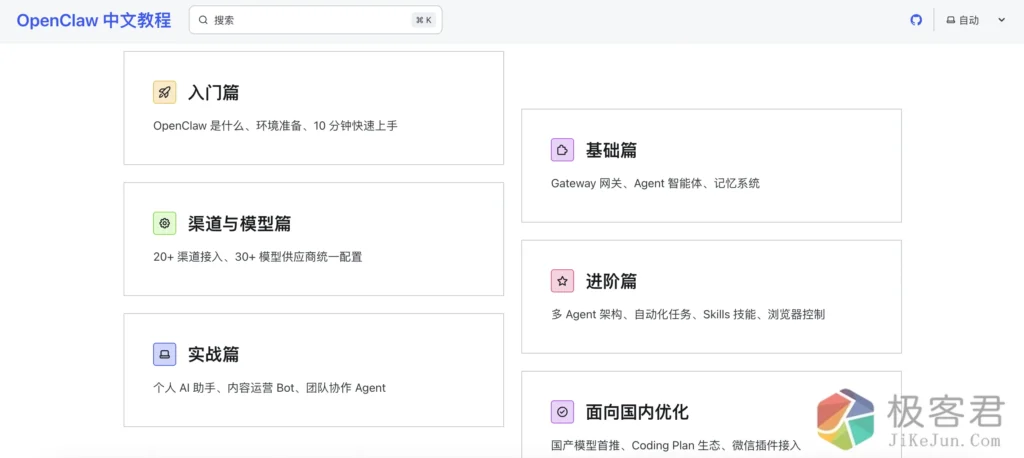
Task: Click the star icon next to 进阶篇
Action: coord(562,281)
